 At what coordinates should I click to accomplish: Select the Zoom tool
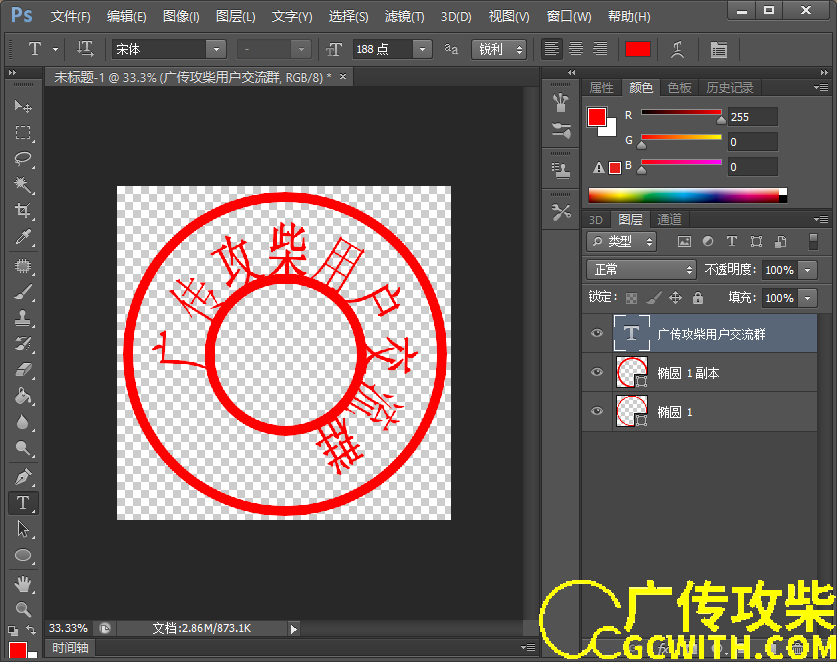pyautogui.click(x=22, y=609)
